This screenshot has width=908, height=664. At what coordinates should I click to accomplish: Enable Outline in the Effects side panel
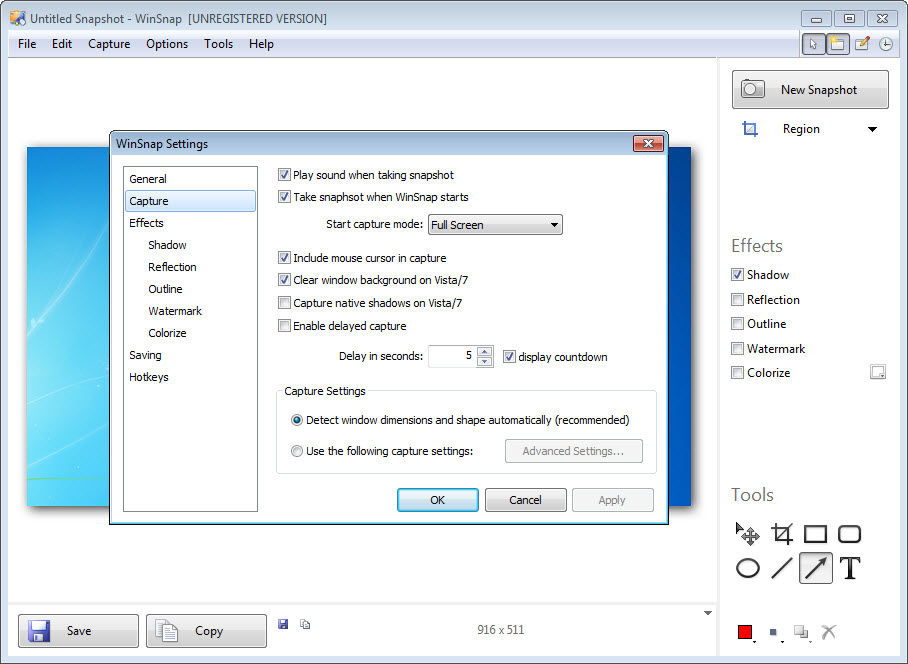point(737,324)
